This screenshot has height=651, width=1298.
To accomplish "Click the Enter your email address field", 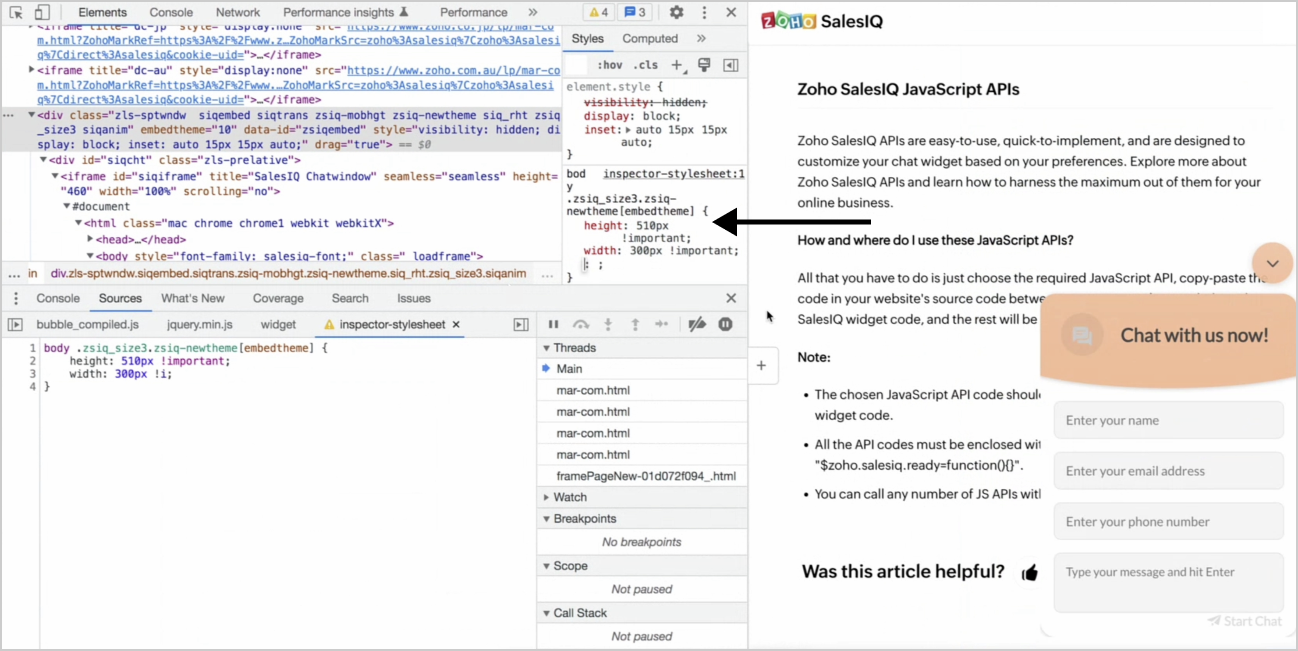I will [1168, 471].
